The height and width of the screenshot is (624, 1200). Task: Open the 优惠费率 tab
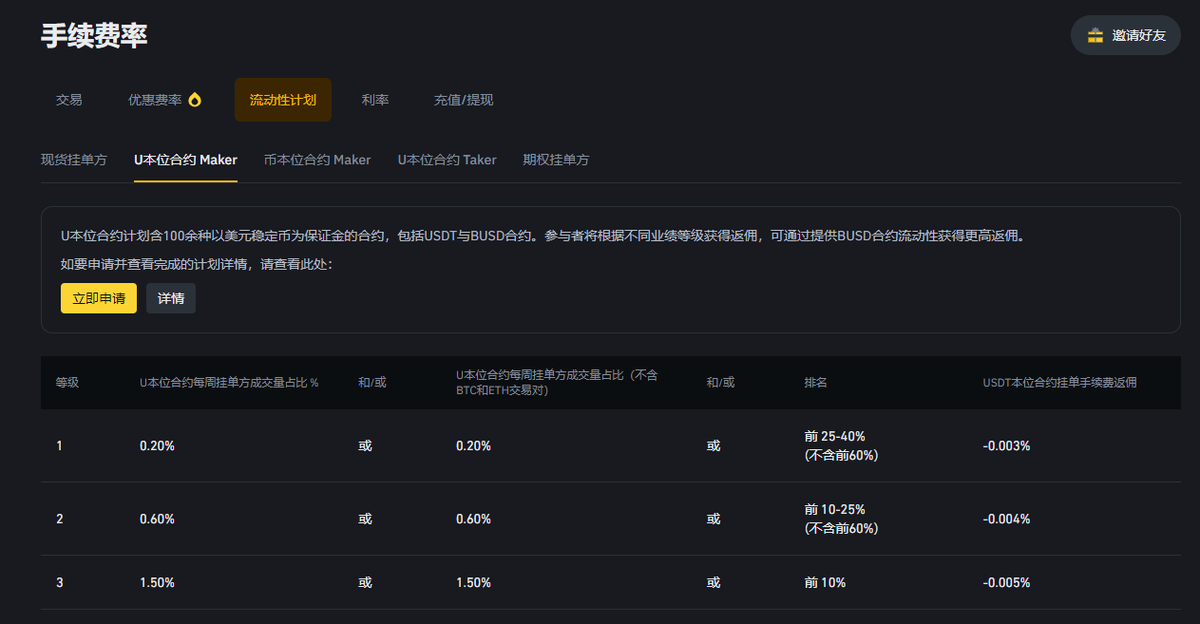coord(164,100)
